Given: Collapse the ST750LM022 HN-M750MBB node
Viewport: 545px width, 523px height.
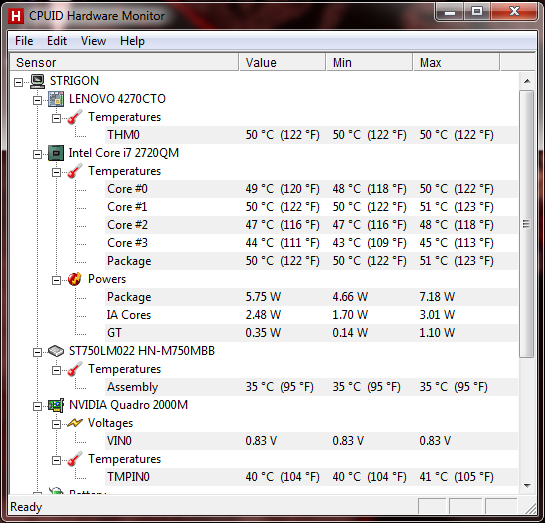Looking at the screenshot, I should (37, 352).
